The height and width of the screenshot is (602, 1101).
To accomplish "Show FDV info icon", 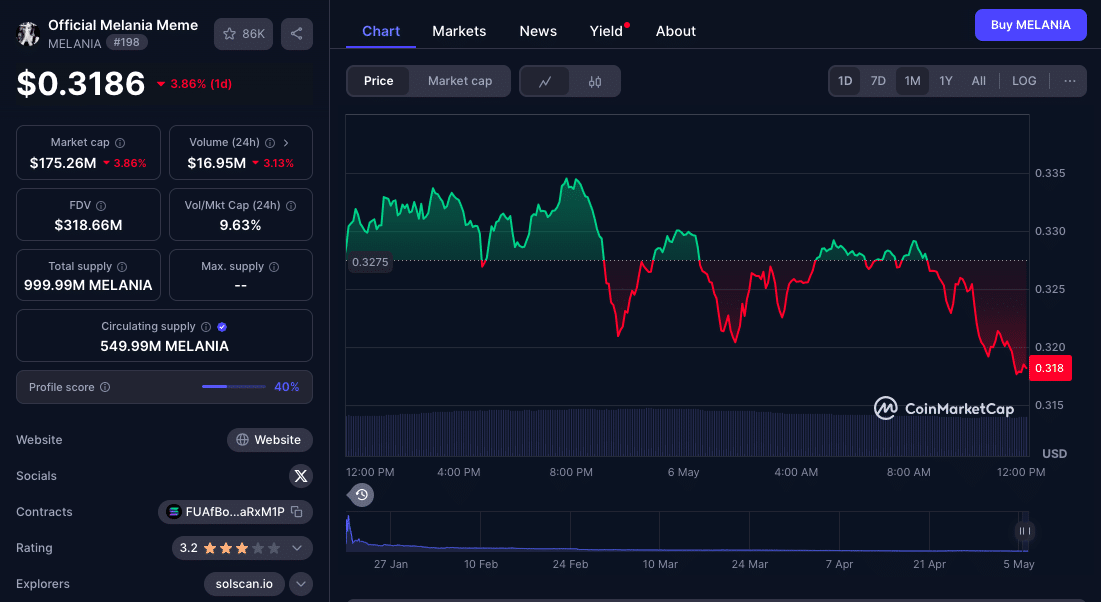I will [x=101, y=206].
